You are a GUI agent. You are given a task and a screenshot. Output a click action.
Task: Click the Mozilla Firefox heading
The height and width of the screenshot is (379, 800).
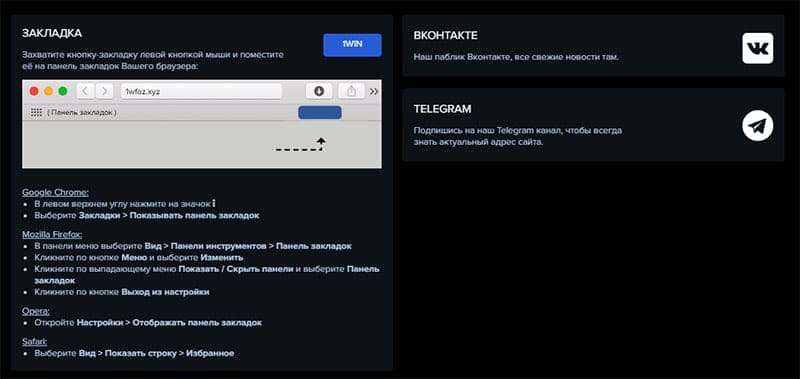[x=52, y=235]
